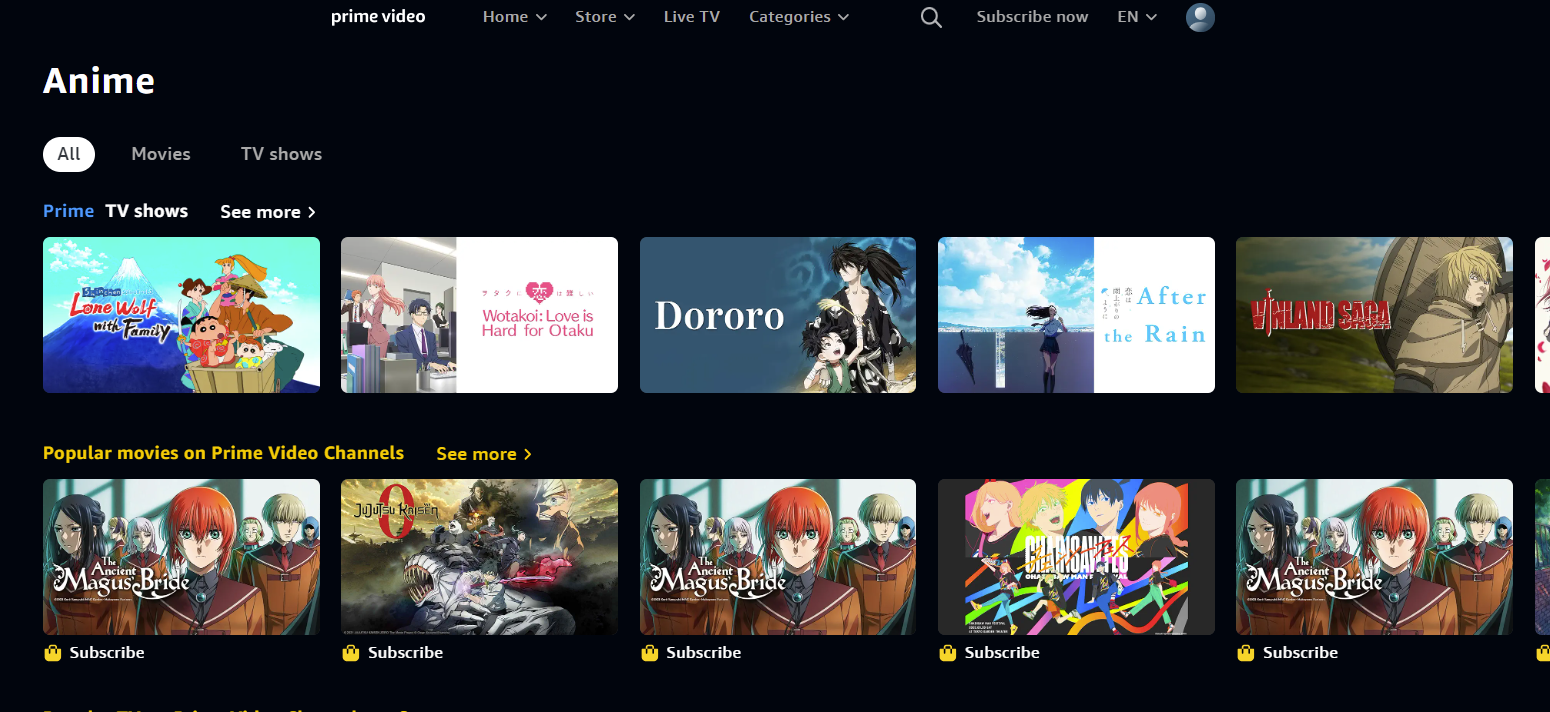See more Prime TV shows
Screen dimensions: 1550x712
click(x=268, y=212)
